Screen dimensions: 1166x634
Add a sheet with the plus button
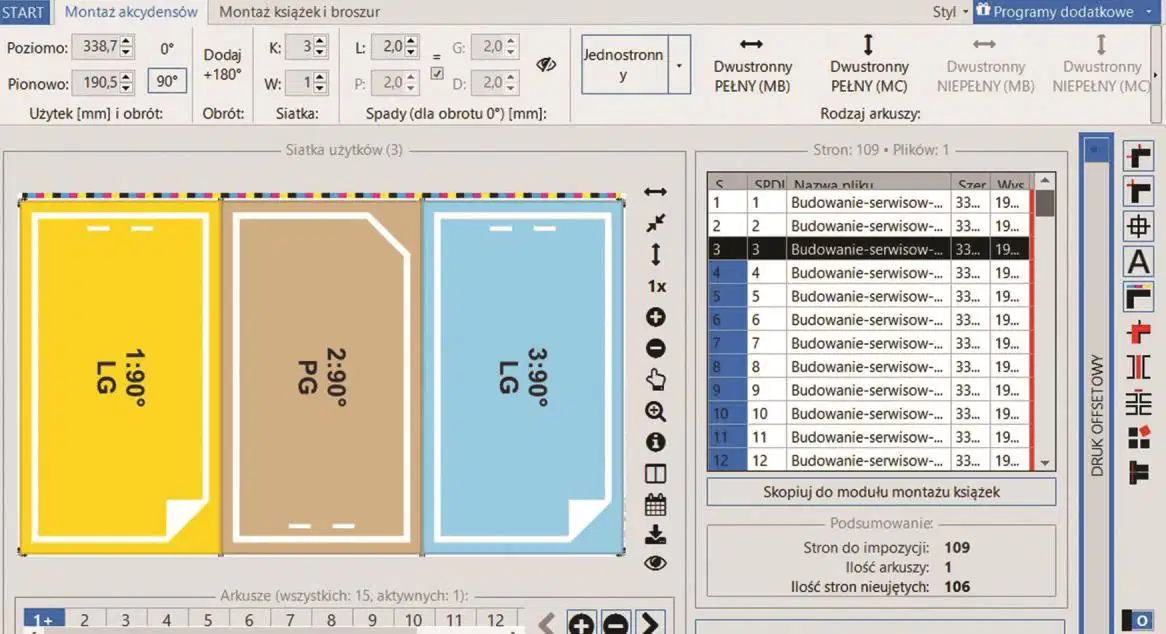(582, 623)
